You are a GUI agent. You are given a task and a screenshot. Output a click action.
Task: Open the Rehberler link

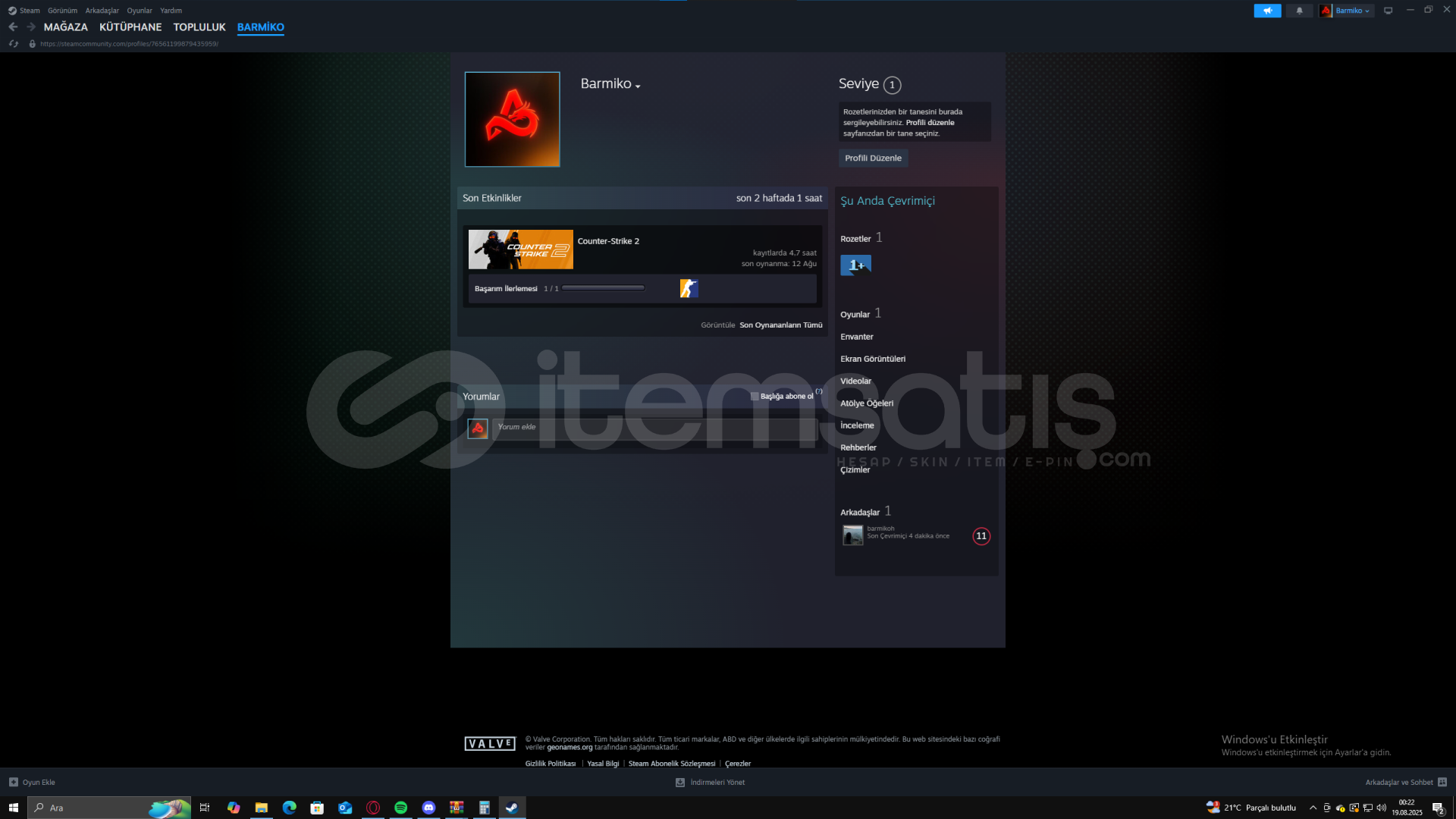858,447
